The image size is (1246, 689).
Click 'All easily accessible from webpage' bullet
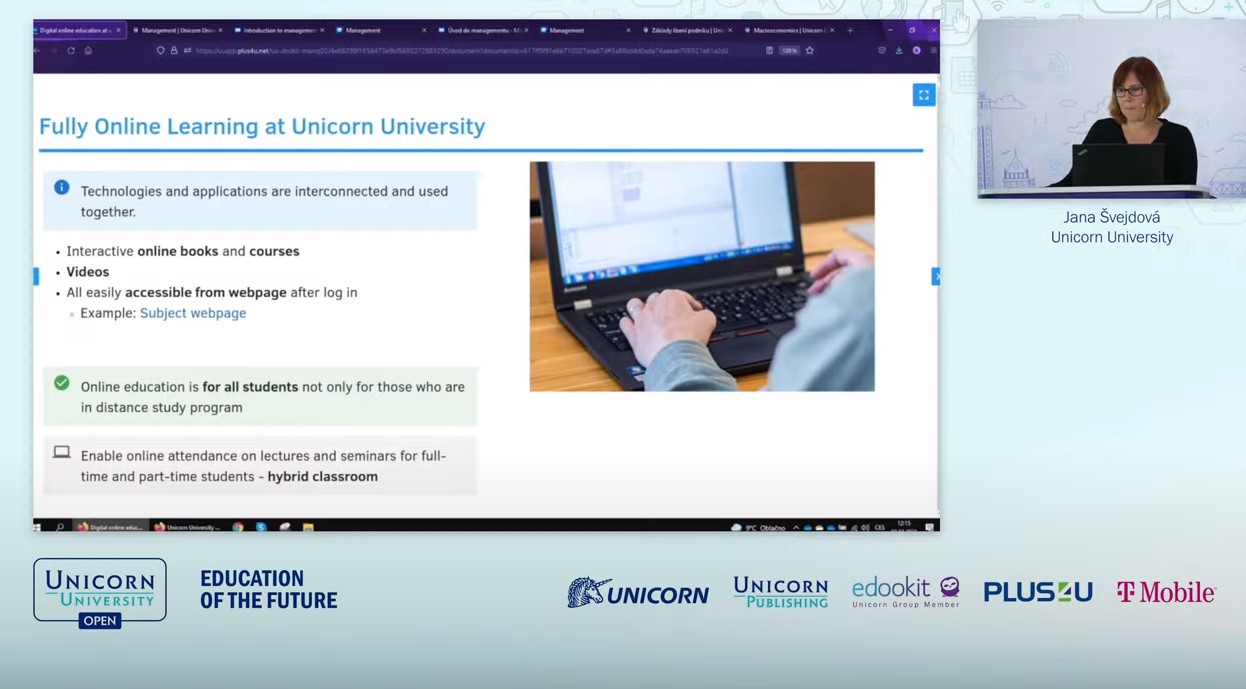(x=212, y=293)
